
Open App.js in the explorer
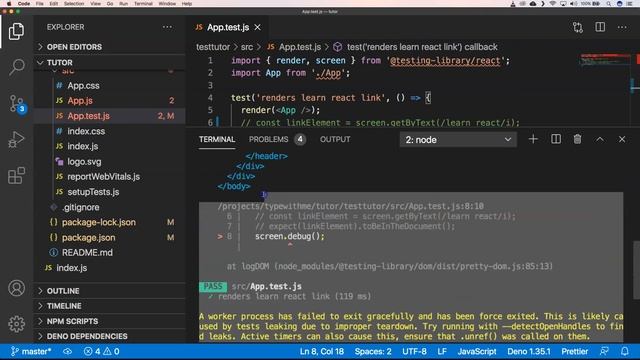click(x=109, y=100)
